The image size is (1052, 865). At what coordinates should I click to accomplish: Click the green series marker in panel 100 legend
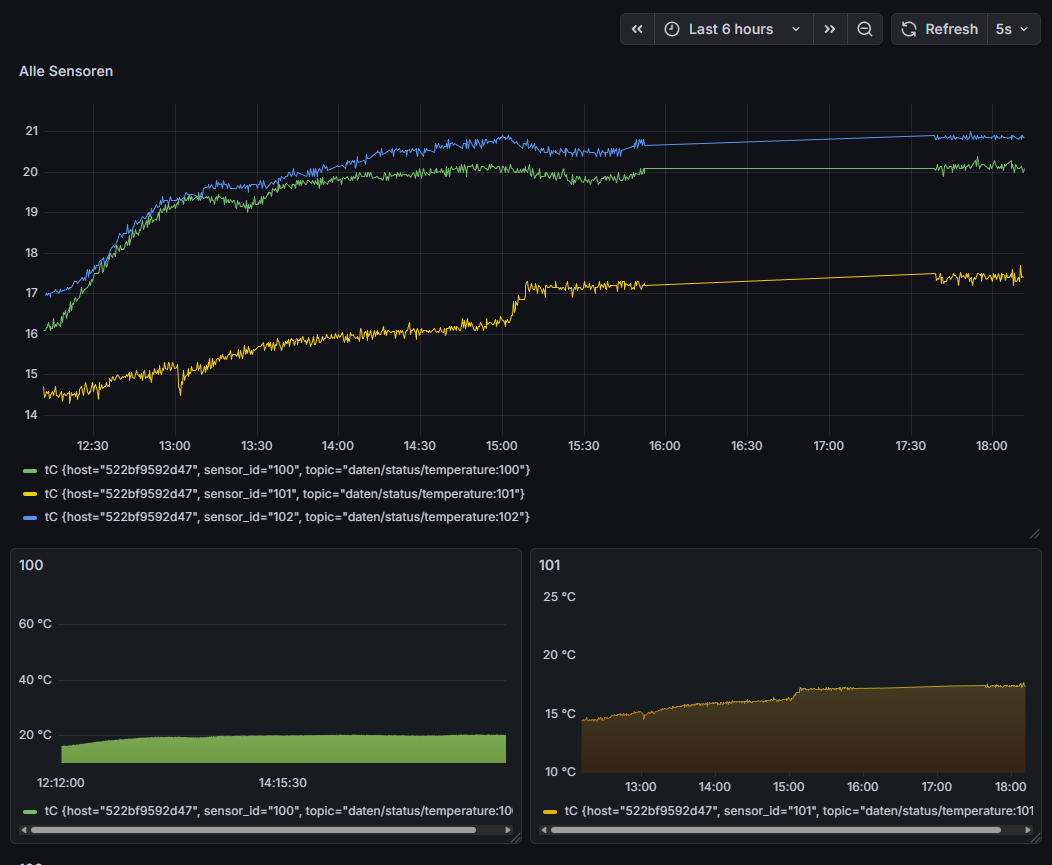[29, 811]
